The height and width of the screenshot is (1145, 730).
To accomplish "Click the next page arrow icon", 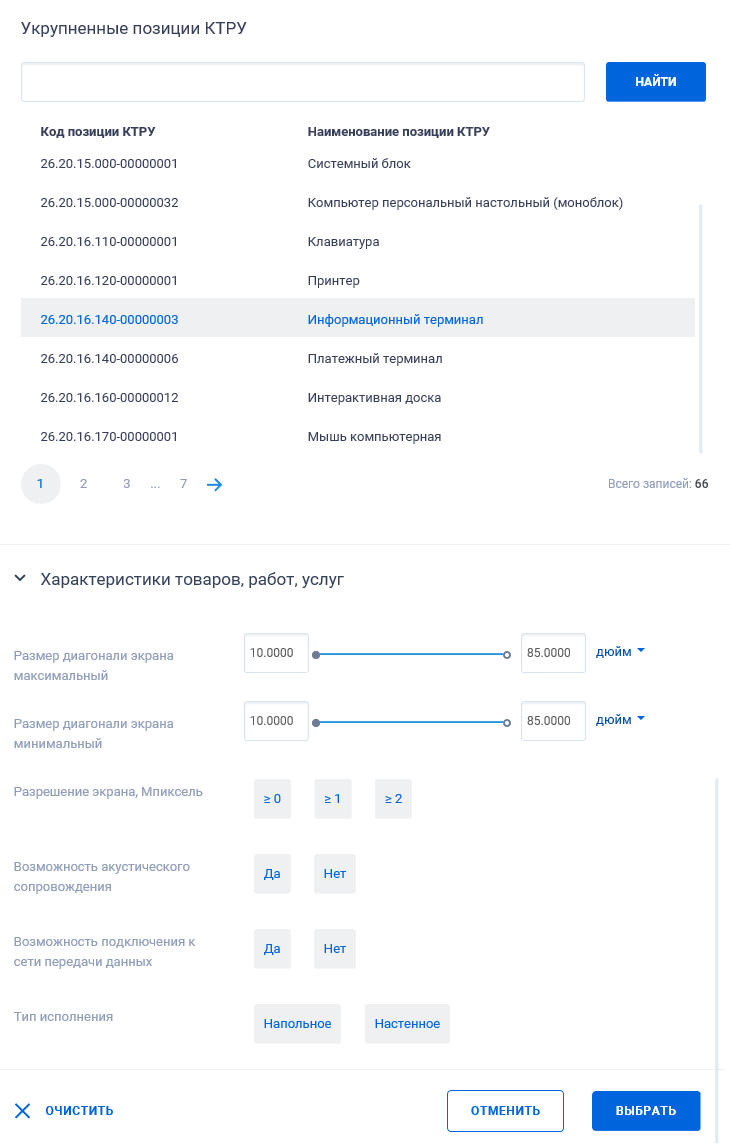I will click(x=214, y=484).
